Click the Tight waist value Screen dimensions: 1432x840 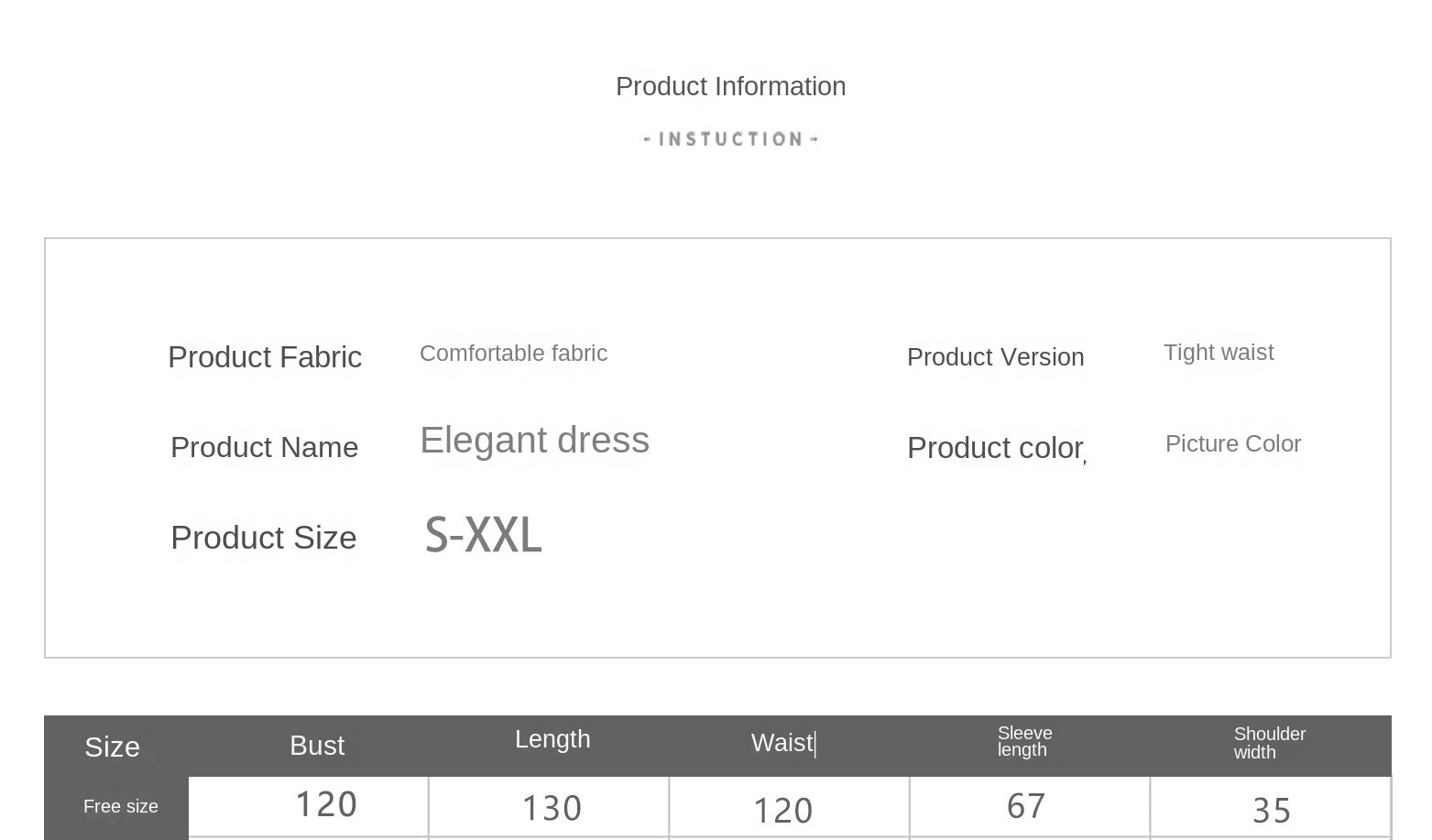click(1219, 353)
